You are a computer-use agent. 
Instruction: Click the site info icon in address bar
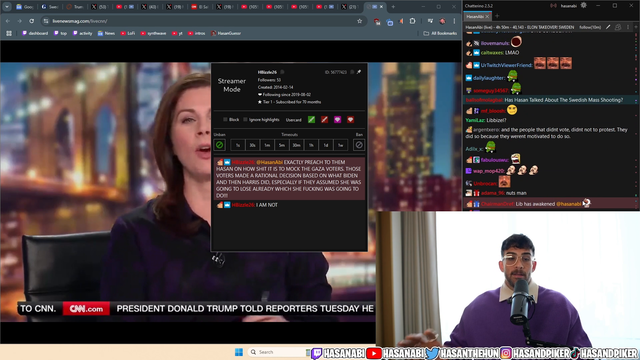[x=46, y=21]
